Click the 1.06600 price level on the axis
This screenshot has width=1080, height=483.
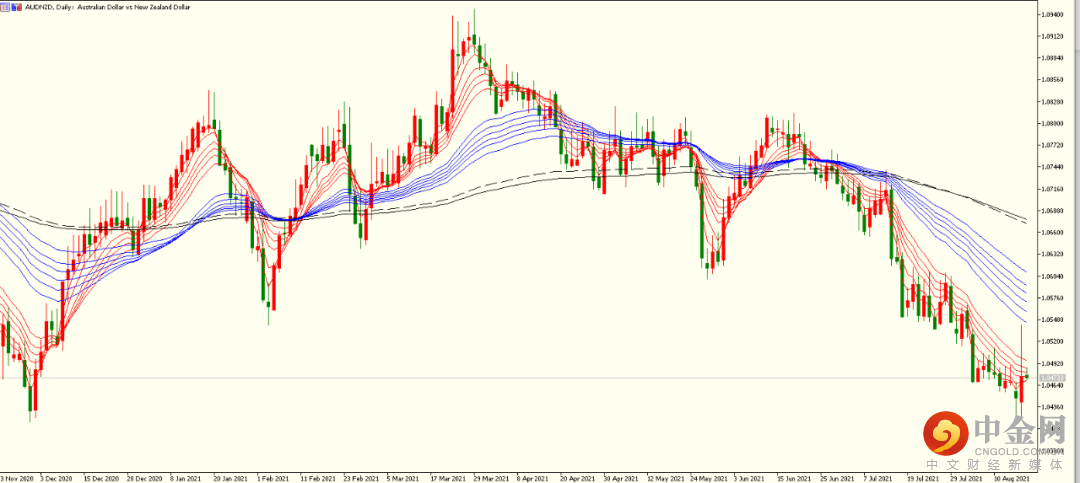[1051, 232]
